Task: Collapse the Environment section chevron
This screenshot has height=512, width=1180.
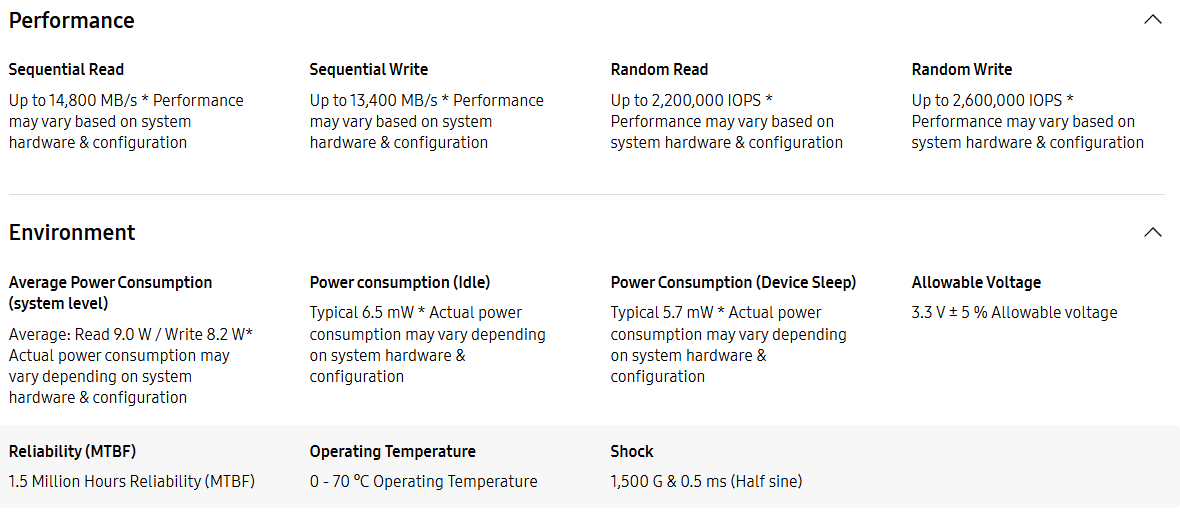Action: [1152, 232]
